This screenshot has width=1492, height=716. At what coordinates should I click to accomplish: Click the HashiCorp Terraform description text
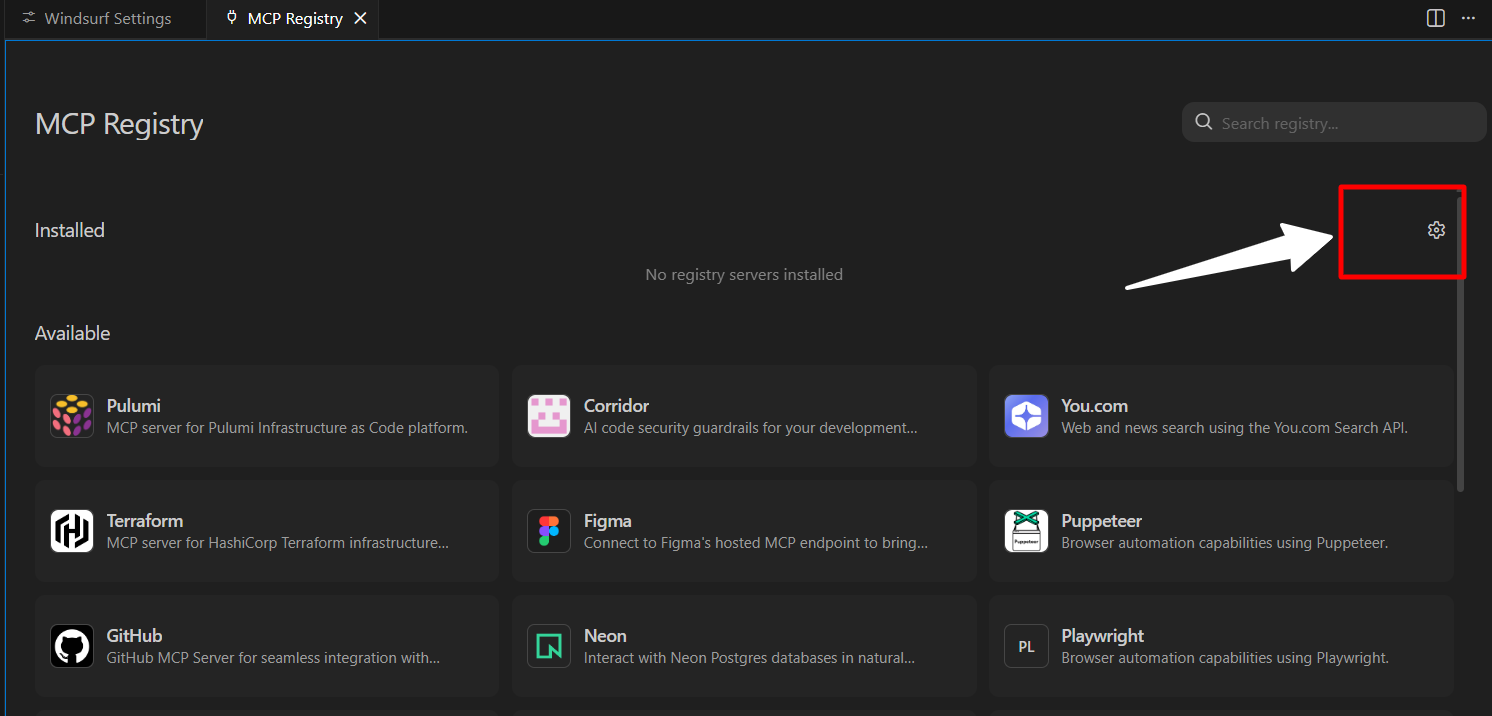click(x=277, y=543)
